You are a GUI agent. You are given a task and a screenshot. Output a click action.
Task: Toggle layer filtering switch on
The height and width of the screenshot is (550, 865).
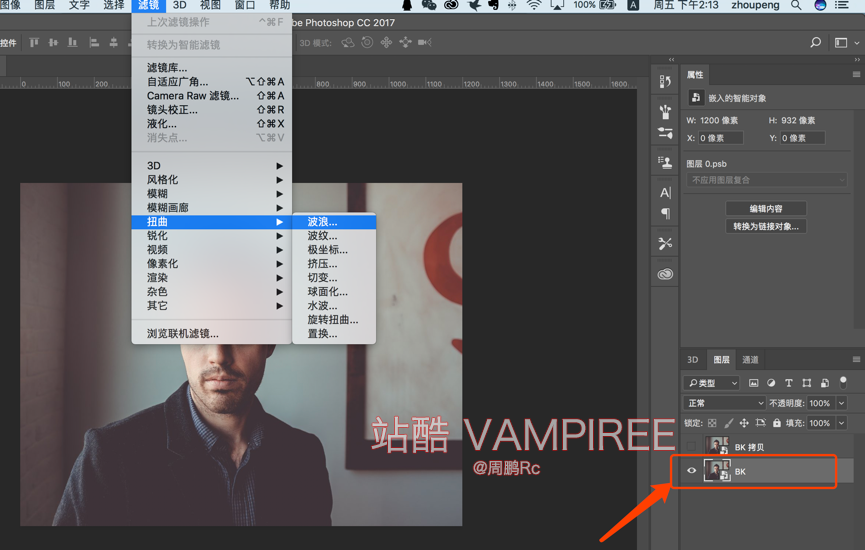point(843,382)
